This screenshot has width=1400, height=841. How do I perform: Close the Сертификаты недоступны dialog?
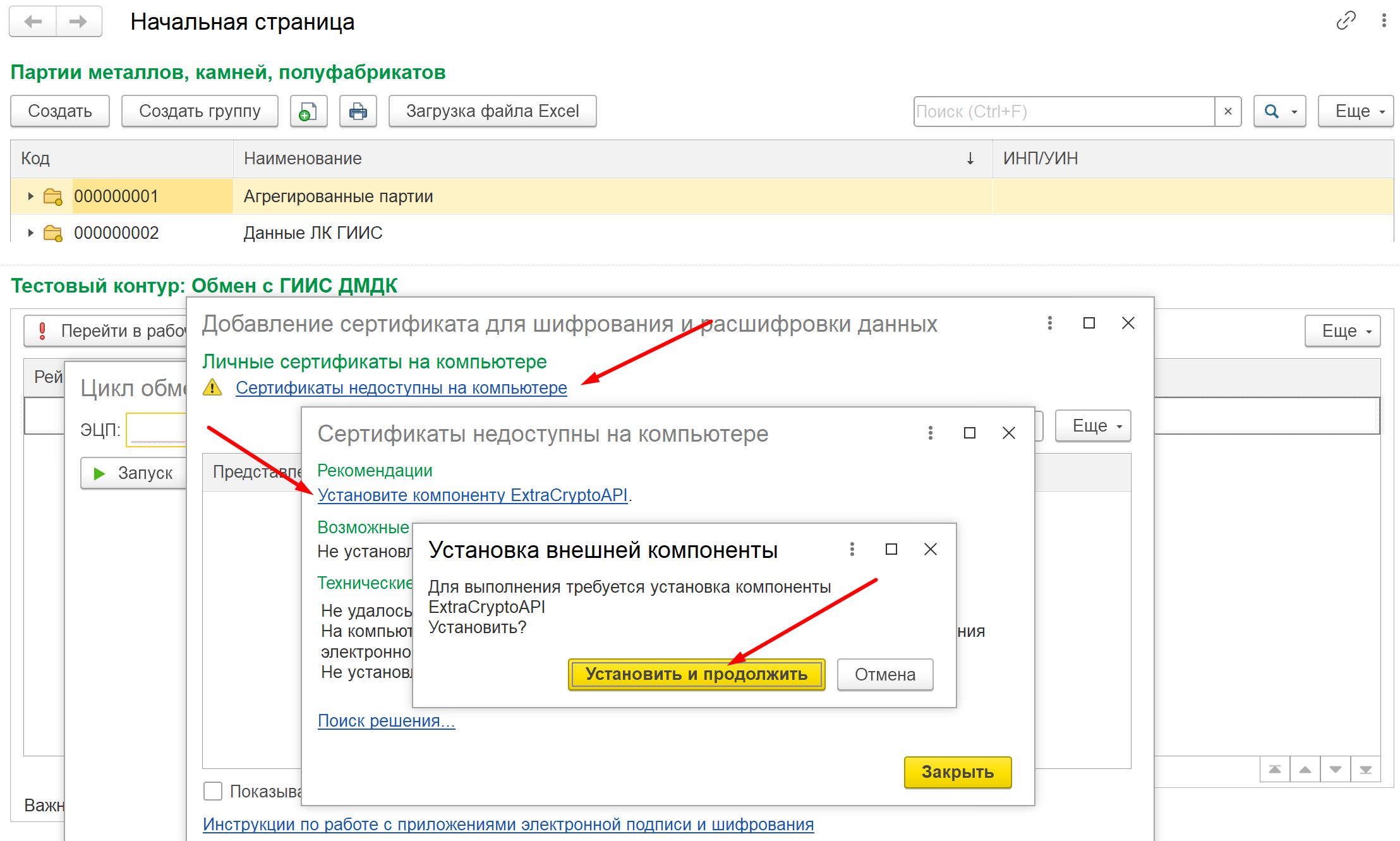point(1009,433)
